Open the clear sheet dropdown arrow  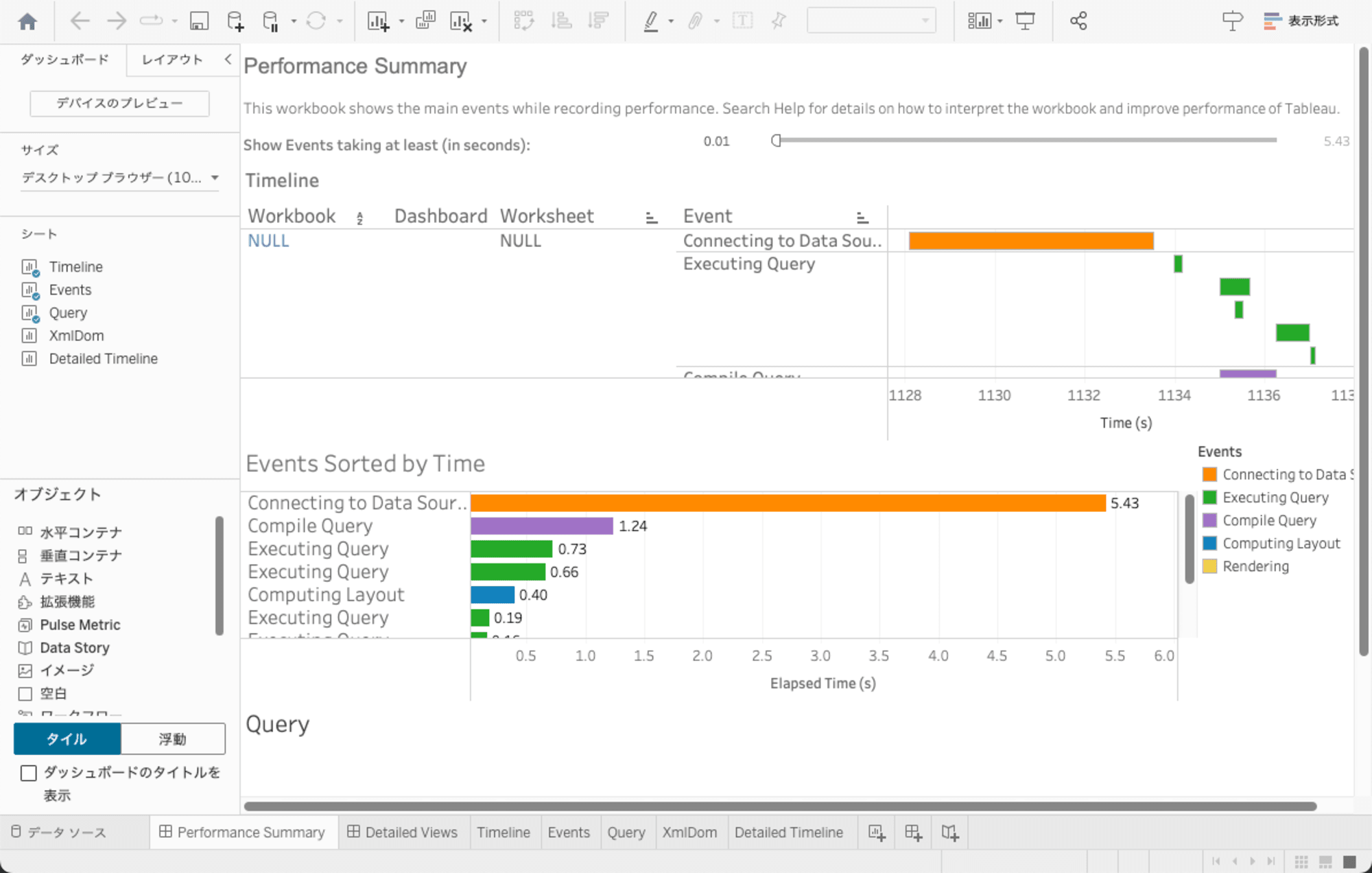click(x=484, y=21)
